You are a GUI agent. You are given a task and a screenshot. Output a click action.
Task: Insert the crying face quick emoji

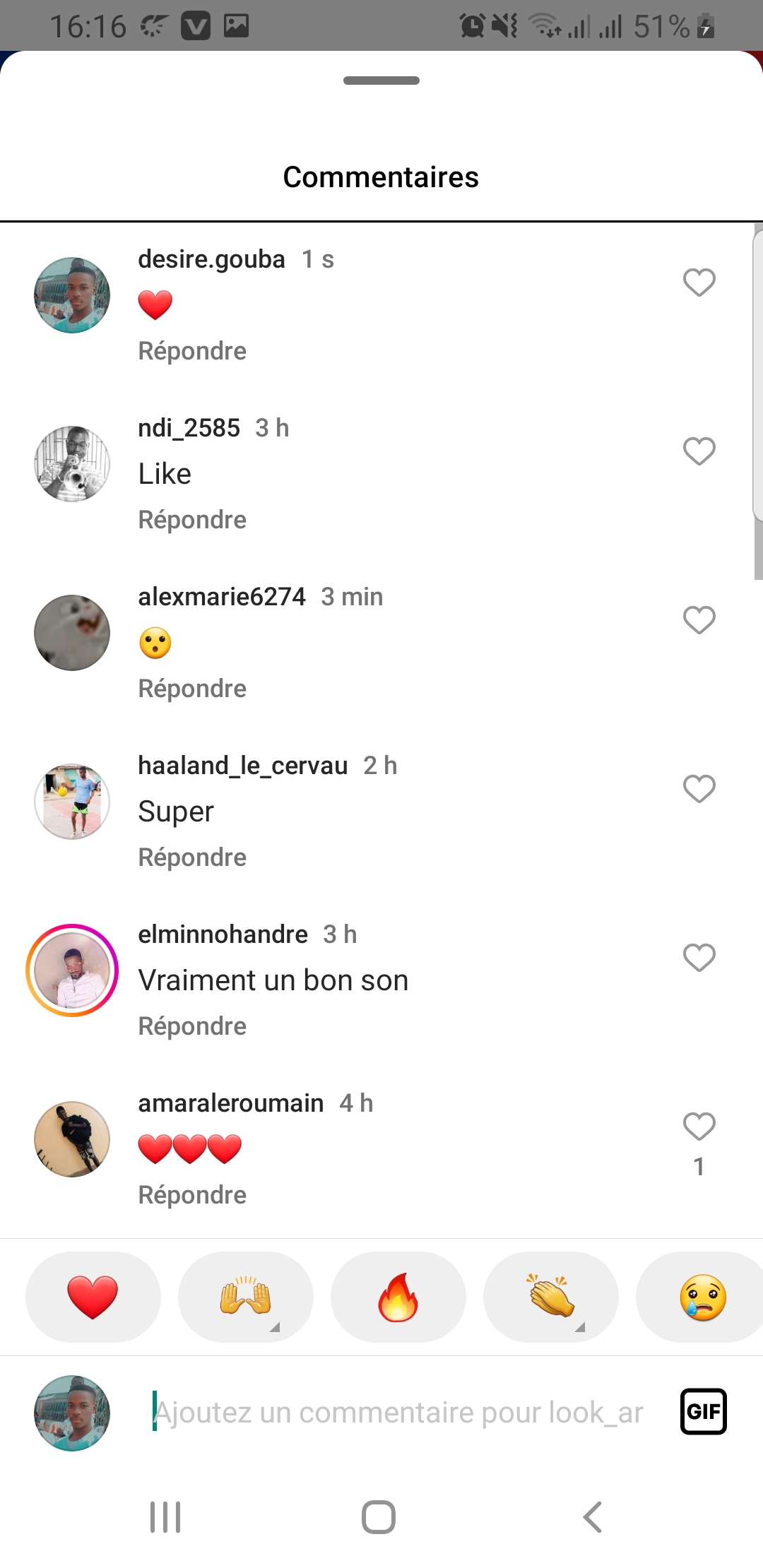[702, 1297]
